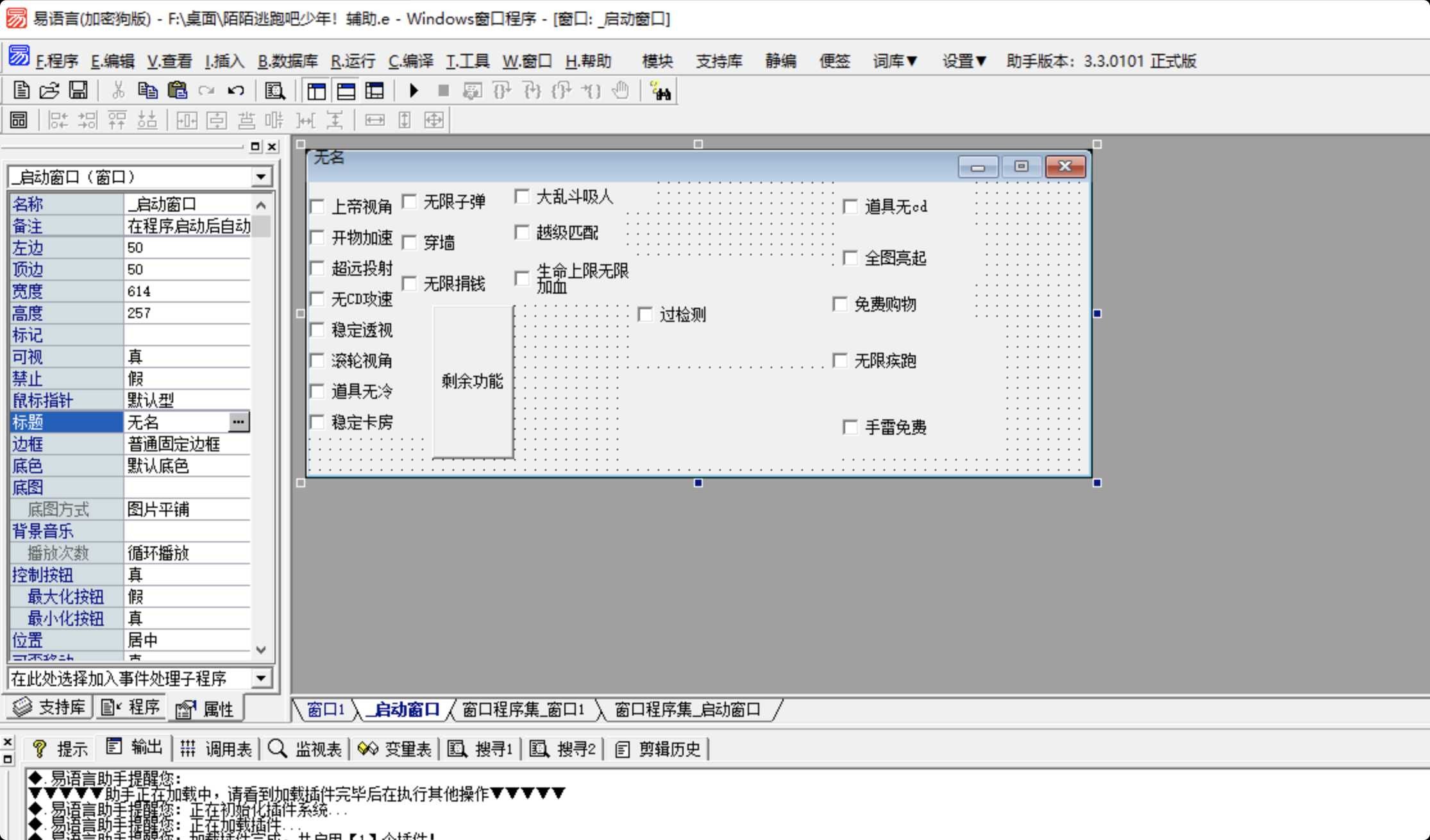Click the align left edges icon
The width and height of the screenshot is (1430, 840).
point(58,120)
